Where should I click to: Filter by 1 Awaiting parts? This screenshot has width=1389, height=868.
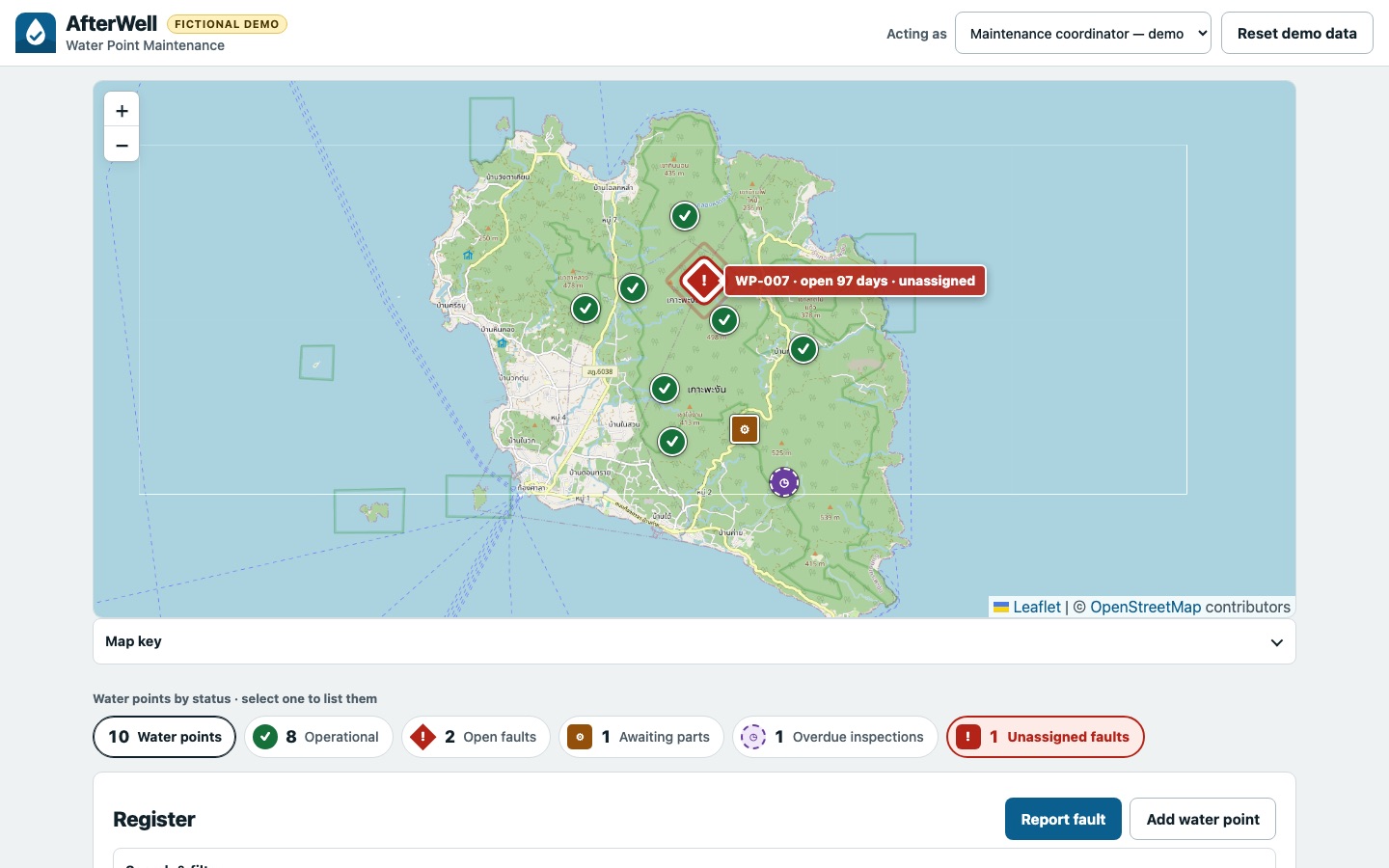641,737
